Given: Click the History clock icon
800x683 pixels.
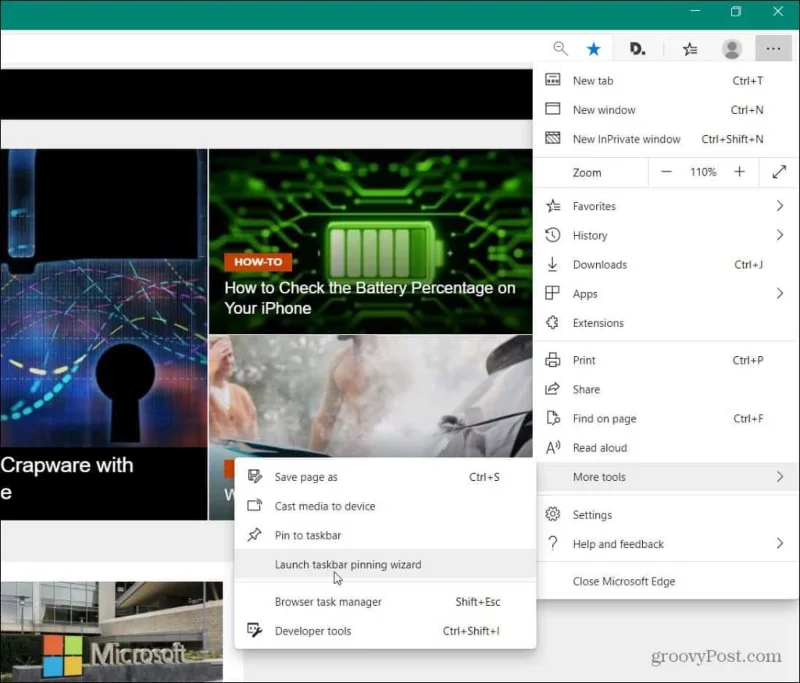Looking at the screenshot, I should 553,235.
